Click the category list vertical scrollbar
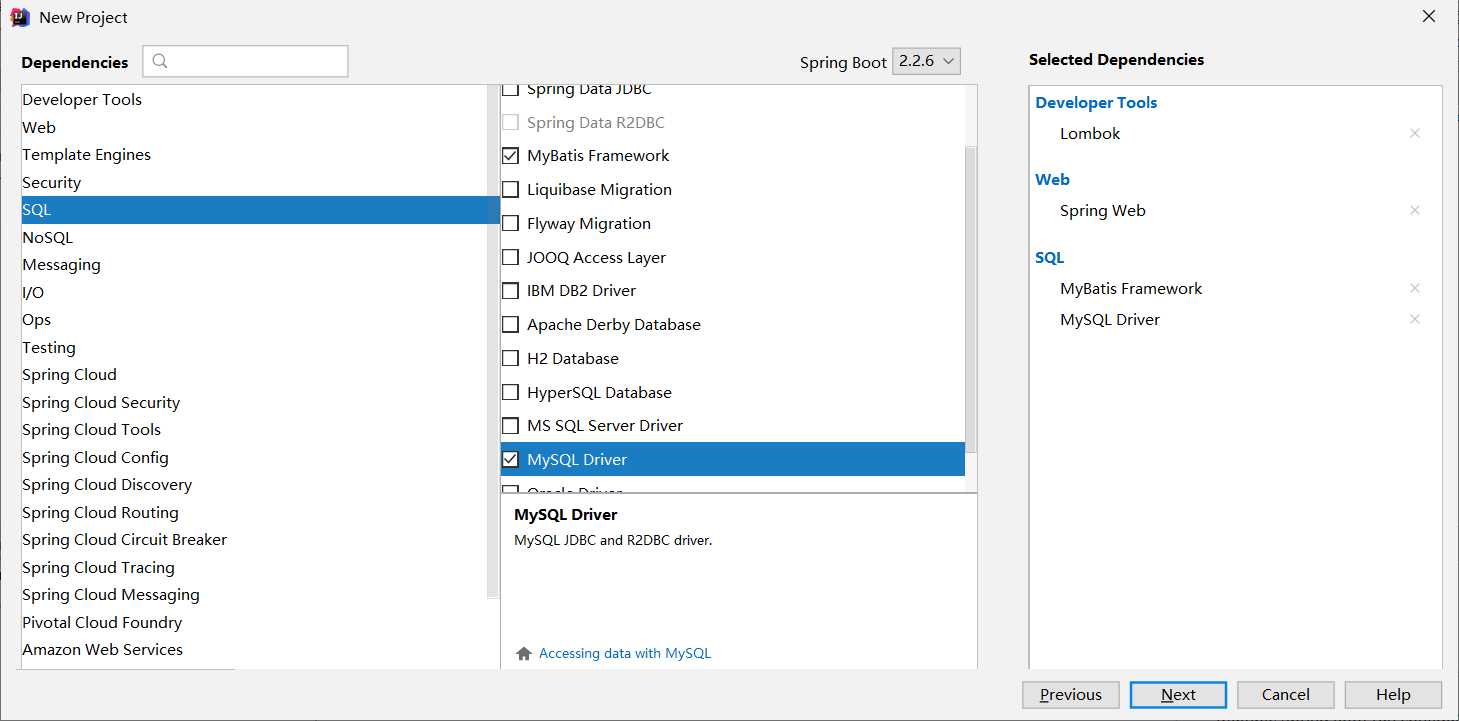Viewport: 1459px width, 721px height. pyautogui.click(x=493, y=340)
